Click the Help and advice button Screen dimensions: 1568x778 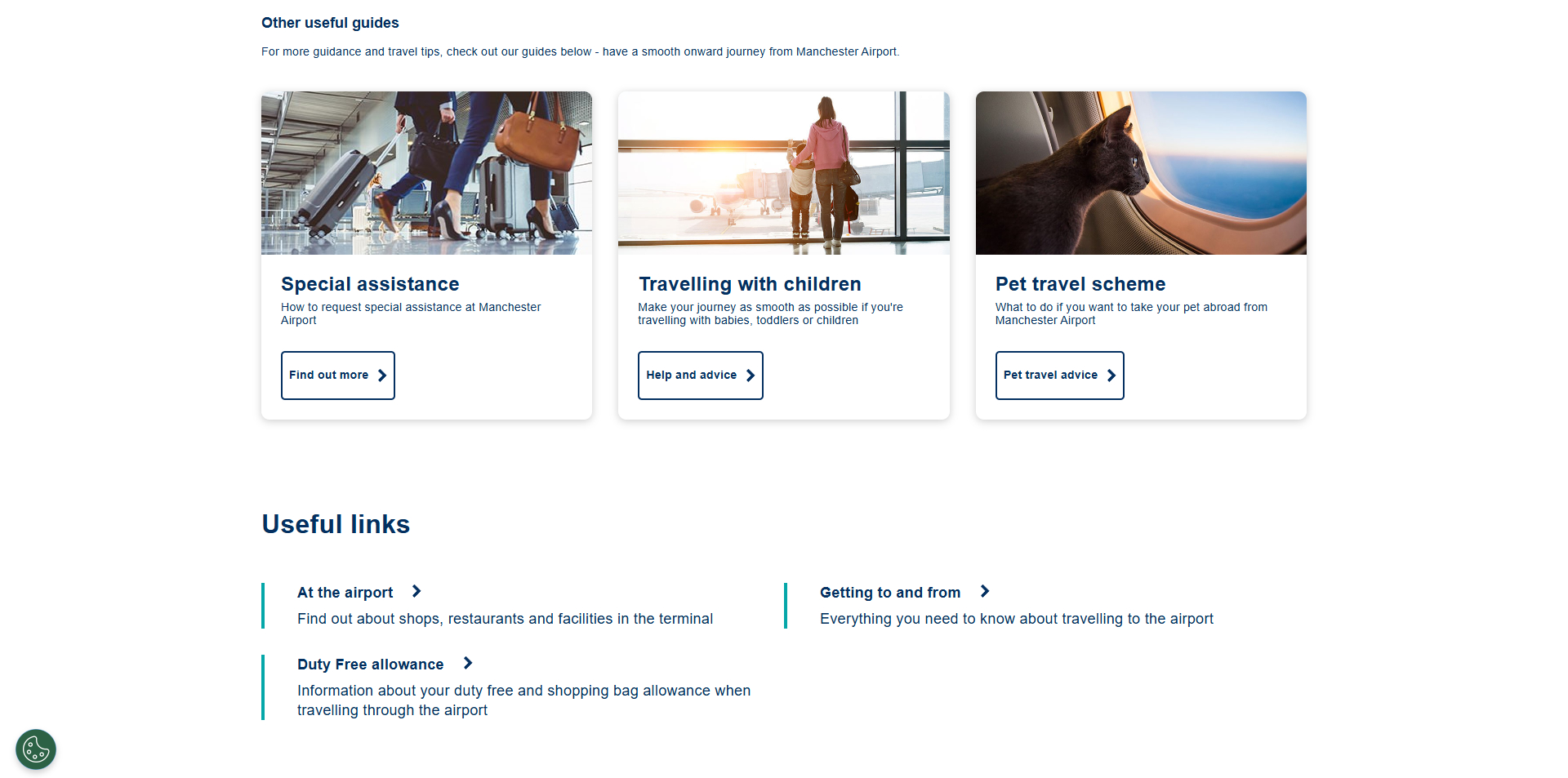pos(700,375)
